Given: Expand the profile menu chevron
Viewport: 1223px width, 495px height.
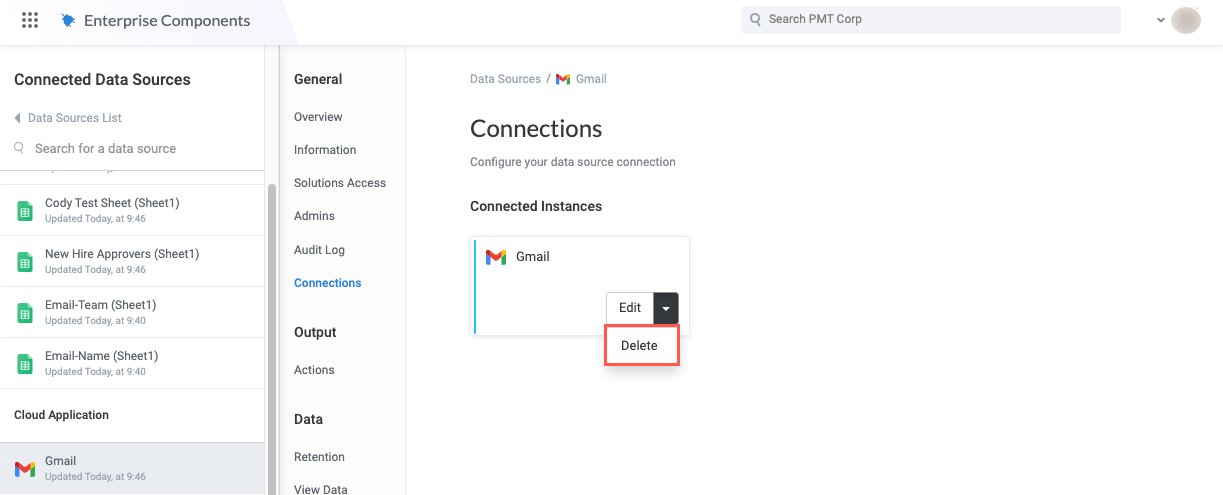Looking at the screenshot, I should 1161,20.
